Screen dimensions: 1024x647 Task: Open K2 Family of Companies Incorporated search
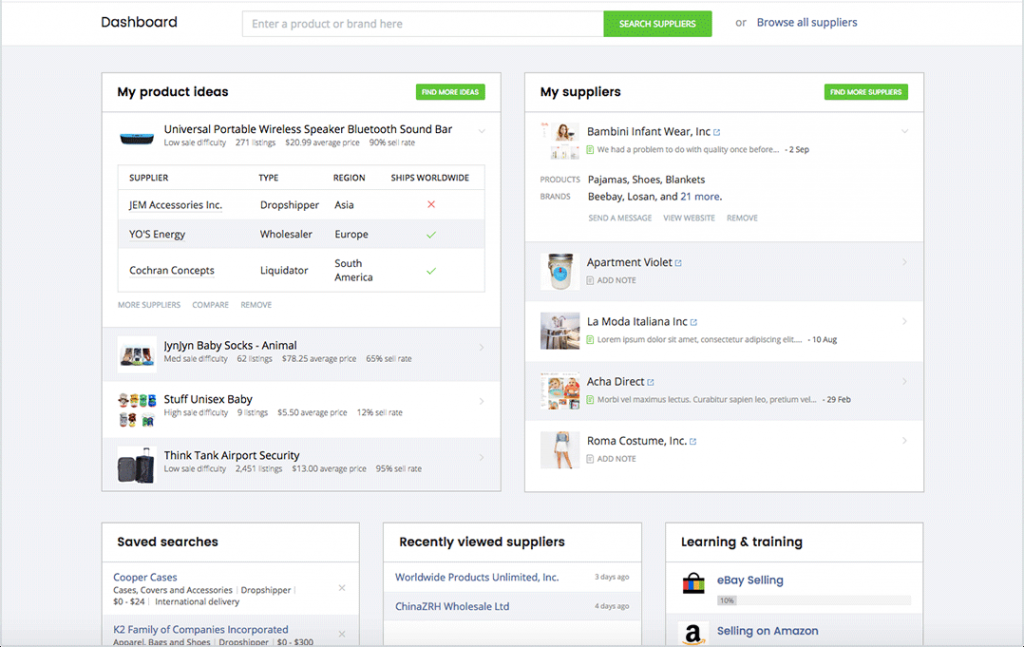(x=200, y=629)
